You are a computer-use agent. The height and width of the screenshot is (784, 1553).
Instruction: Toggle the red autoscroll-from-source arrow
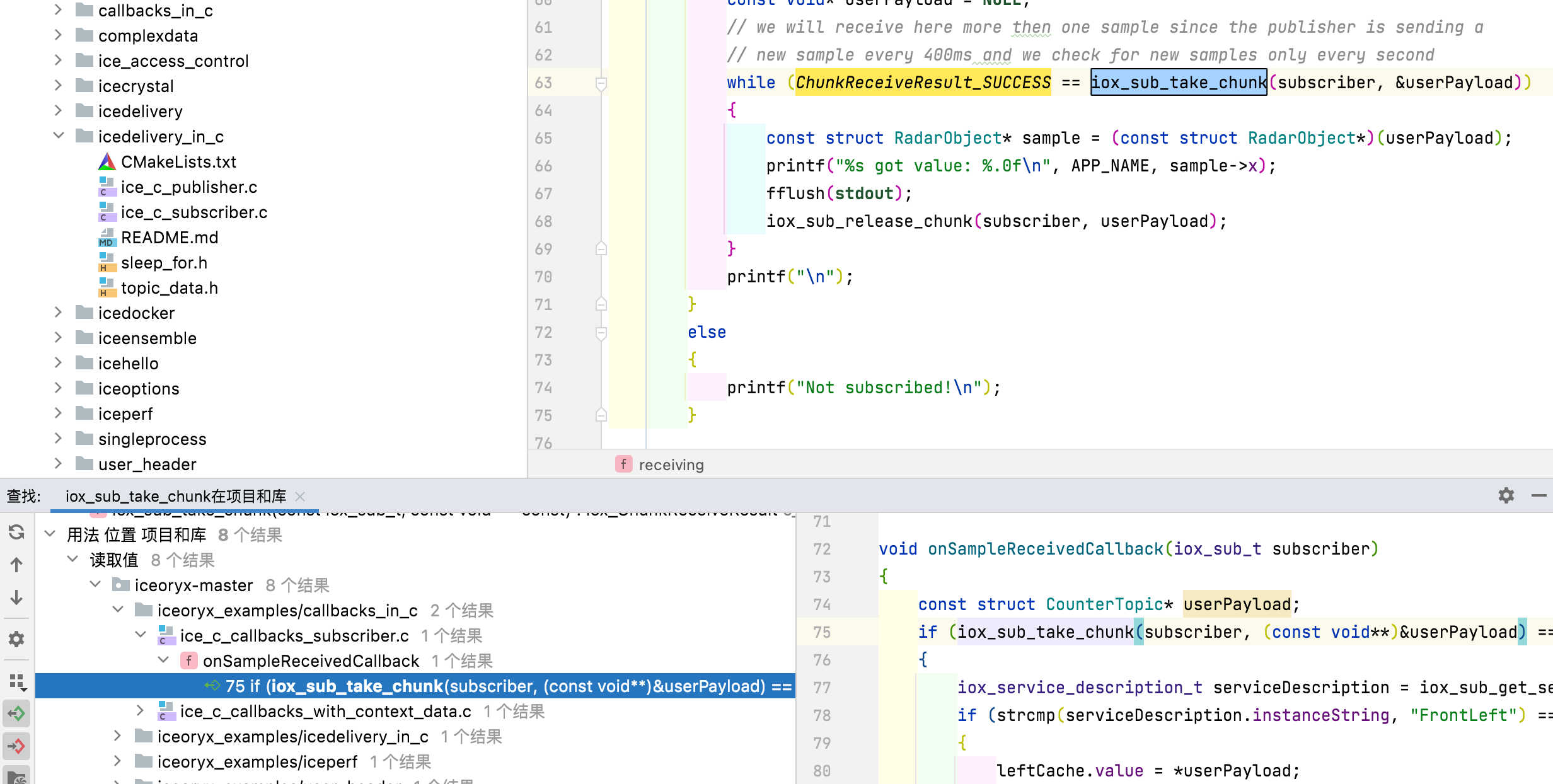click(x=16, y=747)
